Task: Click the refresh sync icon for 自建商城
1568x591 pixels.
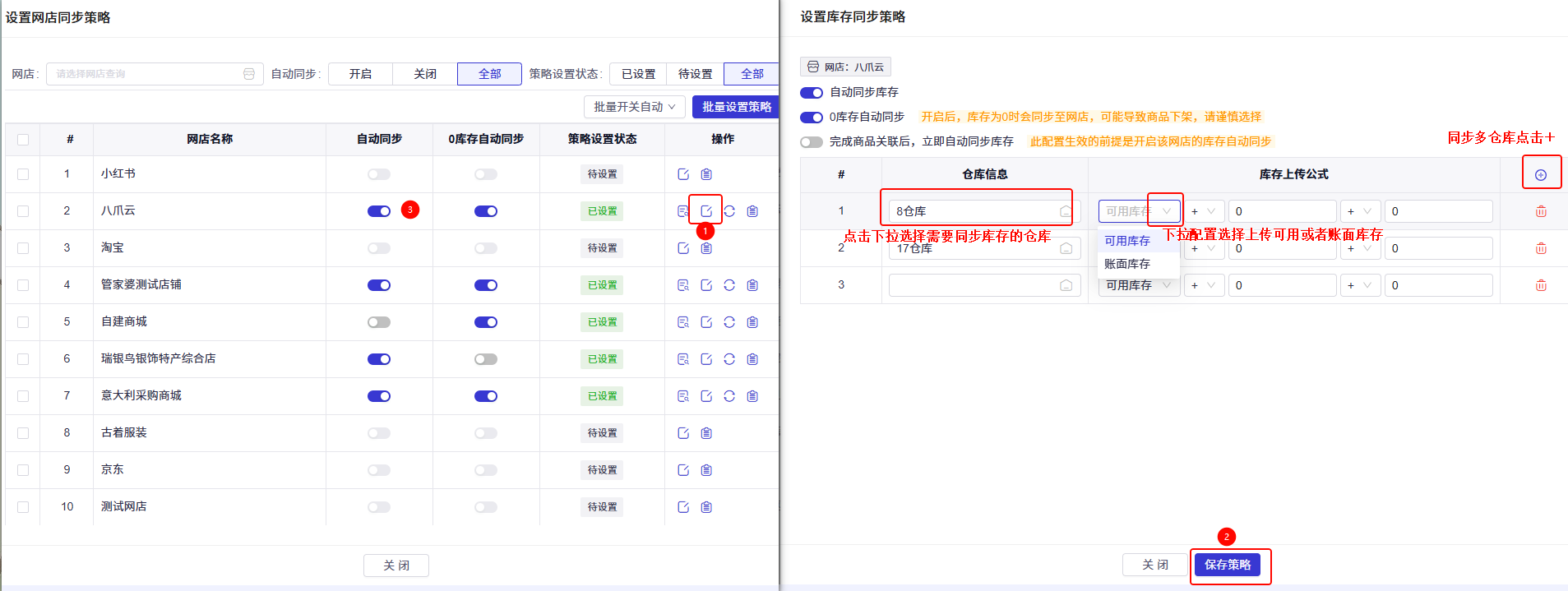Action: tap(729, 322)
